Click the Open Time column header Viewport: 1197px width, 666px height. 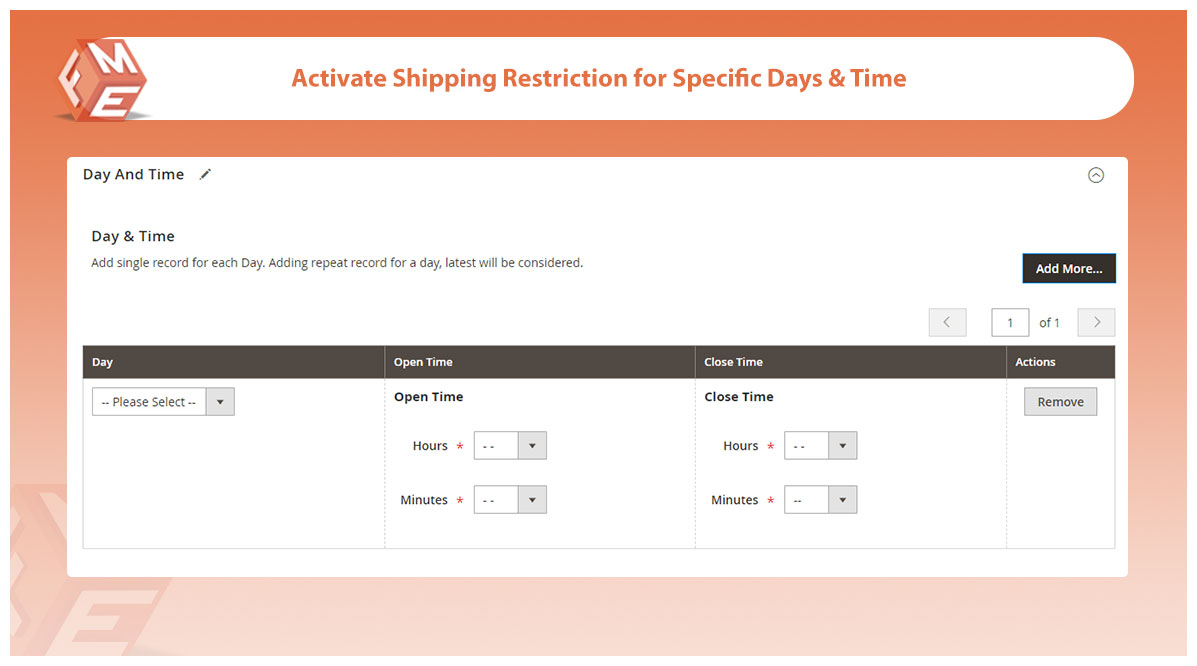tap(423, 362)
